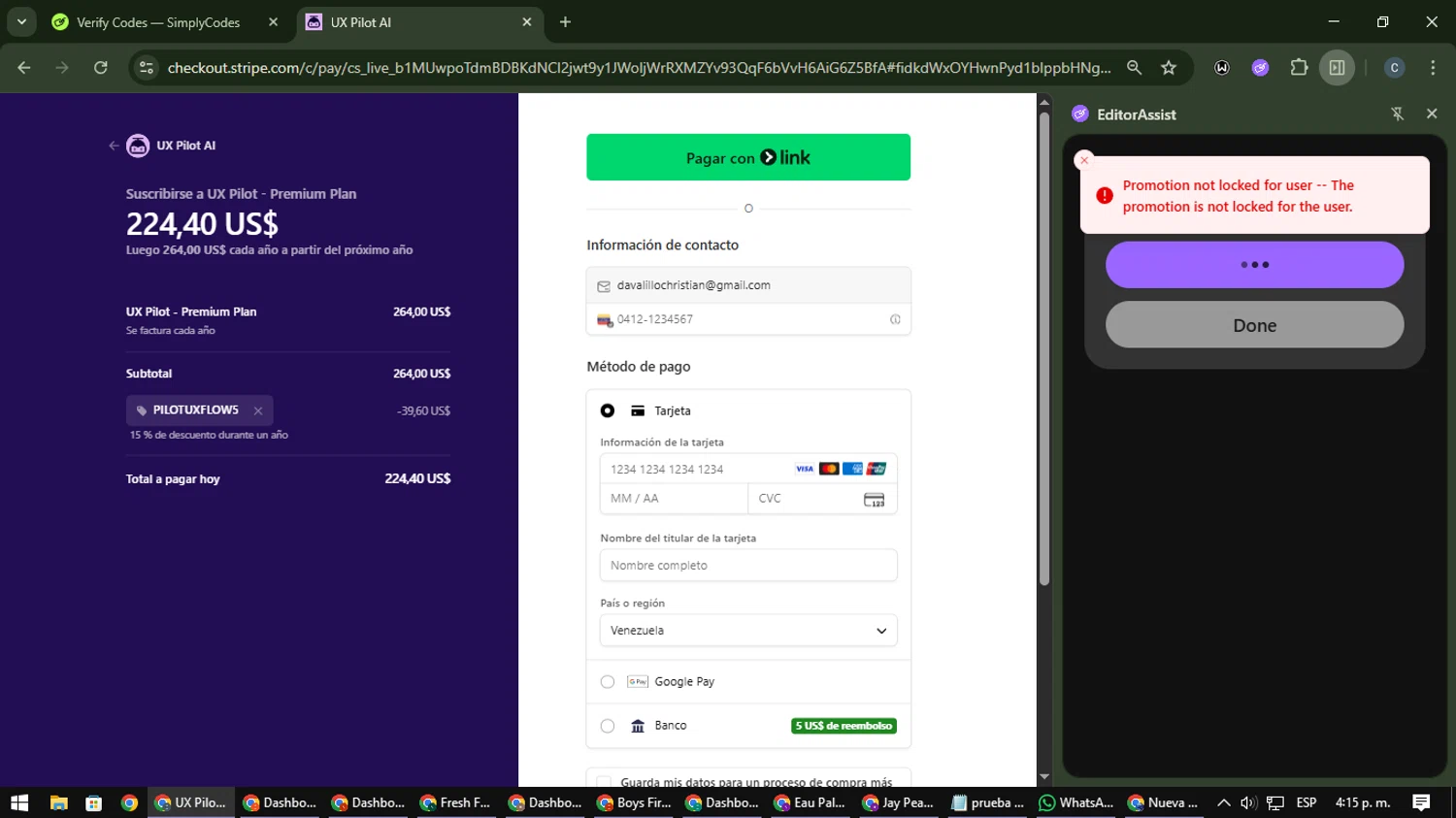1456x818 pixels.
Task: Go back using the browser back arrow
Action: pyautogui.click(x=24, y=68)
